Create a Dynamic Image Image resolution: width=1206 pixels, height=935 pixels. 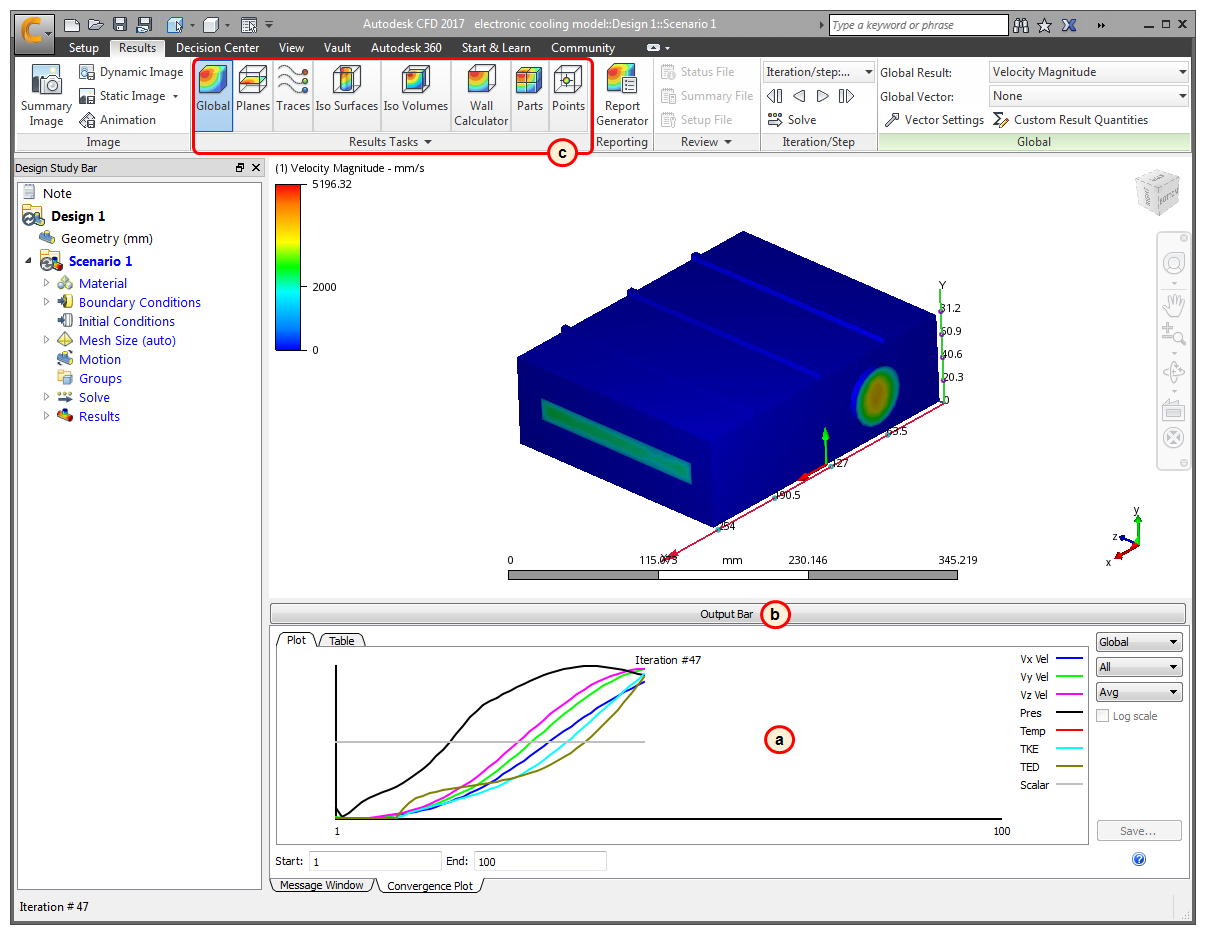coord(131,72)
